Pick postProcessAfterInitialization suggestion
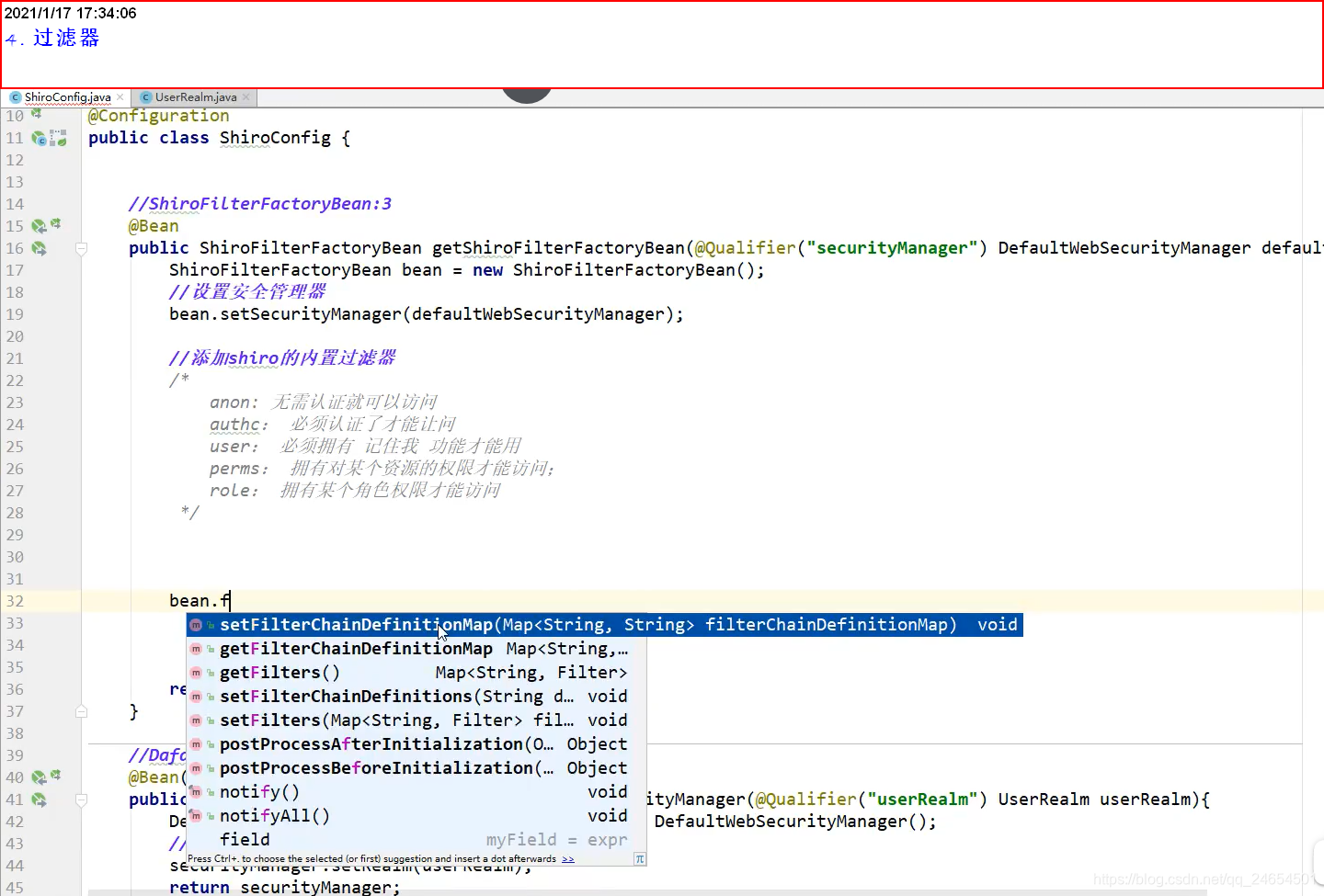 click(x=417, y=744)
